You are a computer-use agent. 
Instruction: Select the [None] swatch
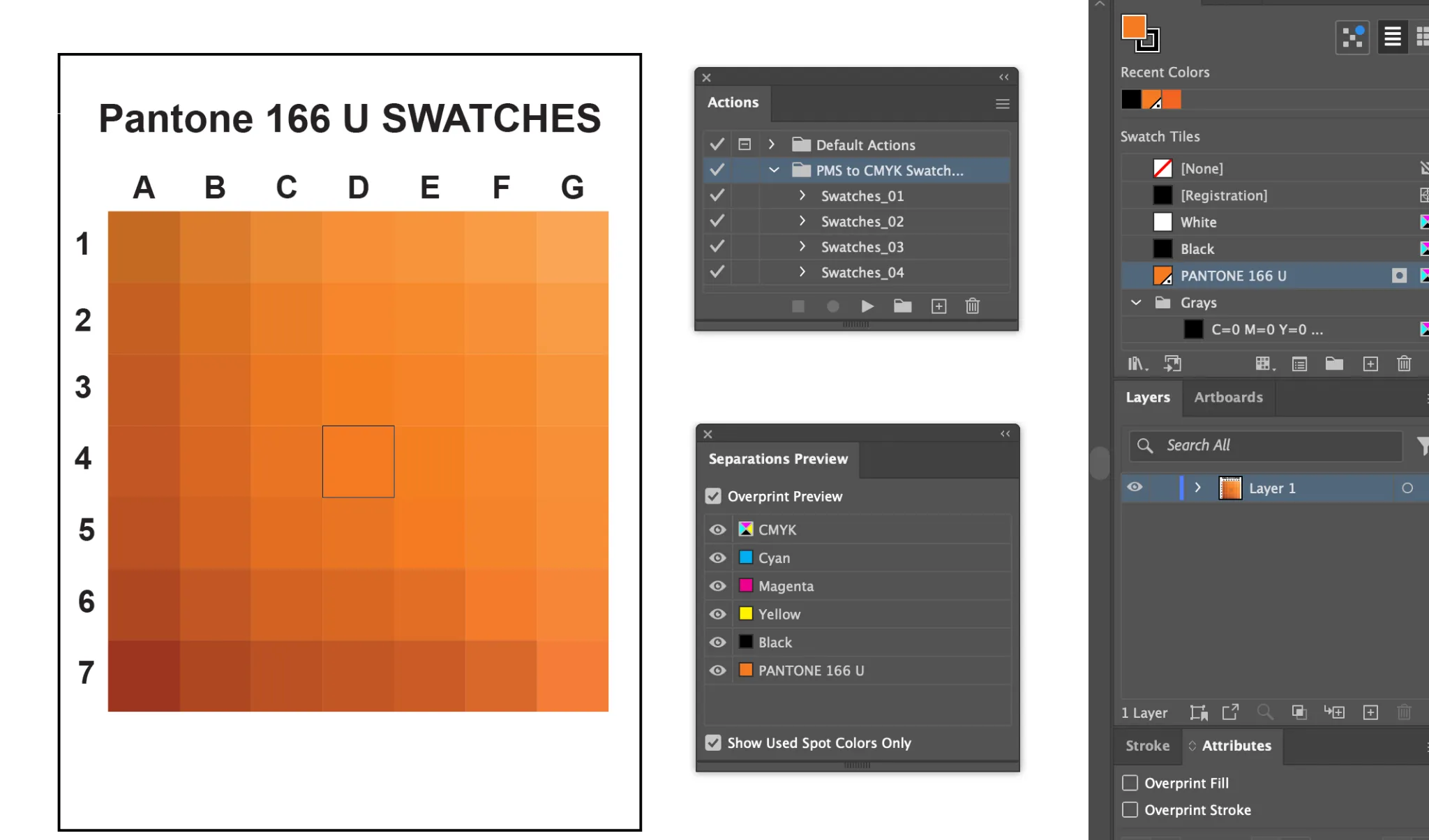tap(1275, 168)
